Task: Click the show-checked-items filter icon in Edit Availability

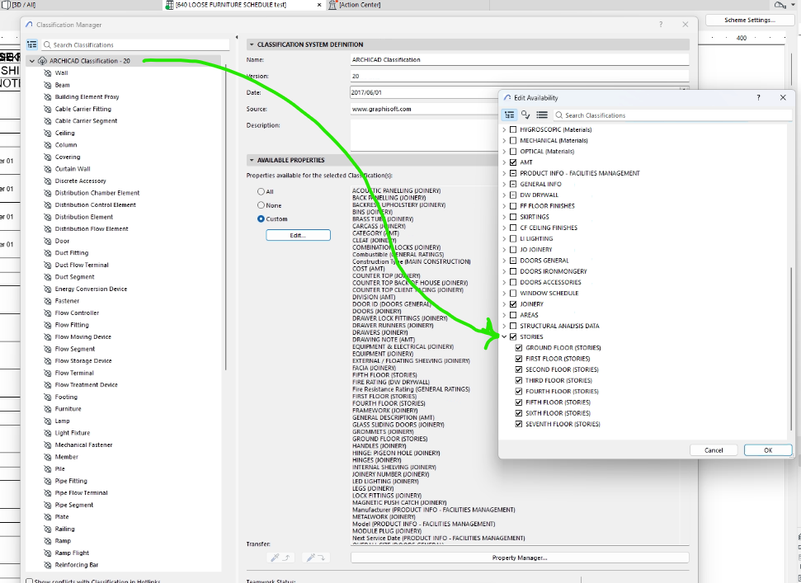Action: click(x=526, y=115)
